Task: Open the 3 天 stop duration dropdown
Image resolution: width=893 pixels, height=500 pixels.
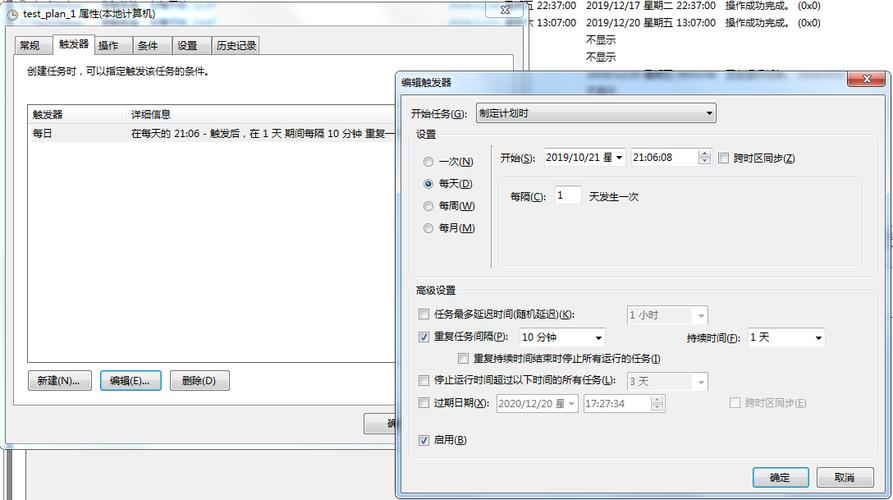Action: (667, 382)
